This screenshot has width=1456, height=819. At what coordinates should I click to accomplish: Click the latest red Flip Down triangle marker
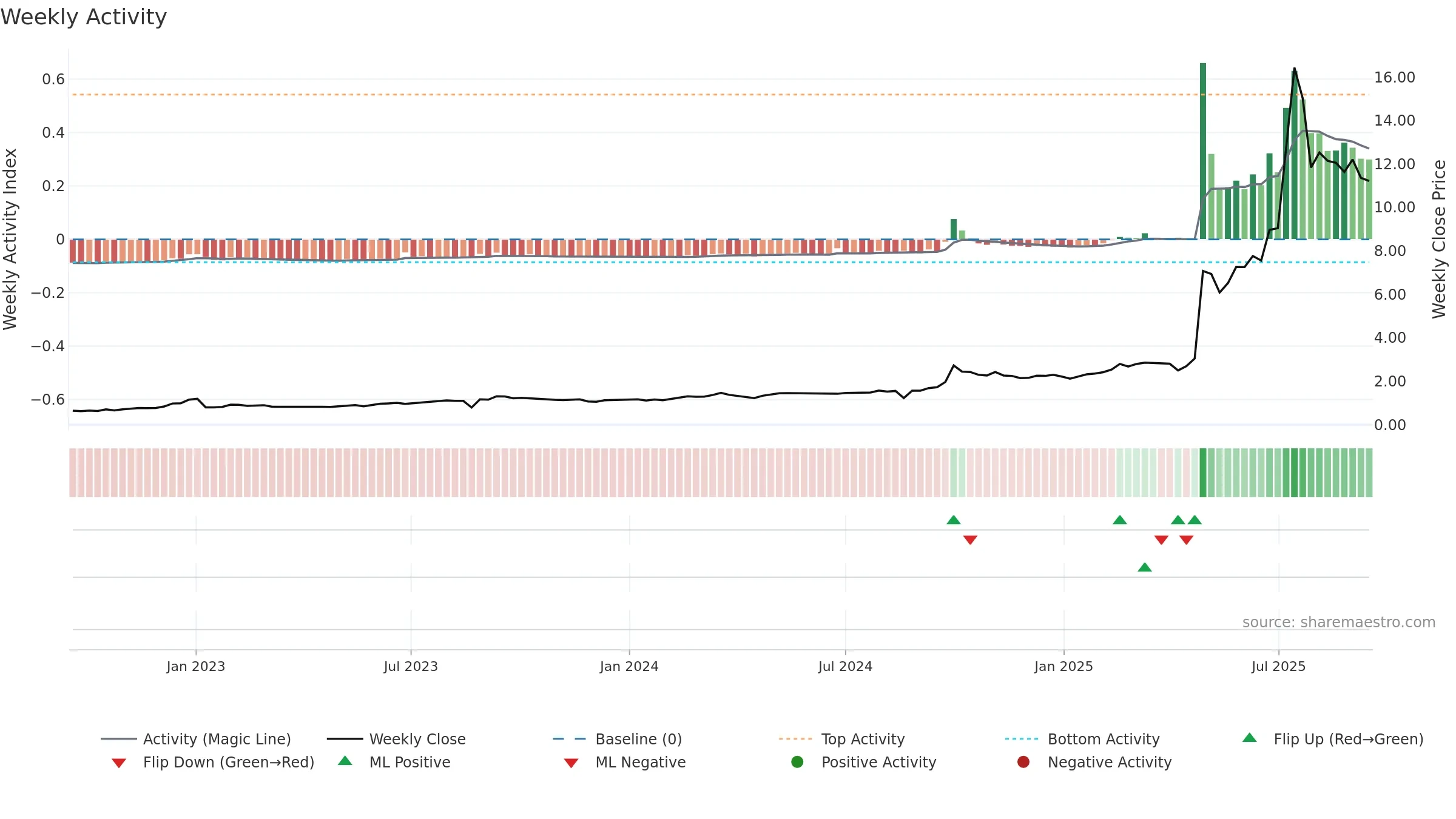(1187, 540)
